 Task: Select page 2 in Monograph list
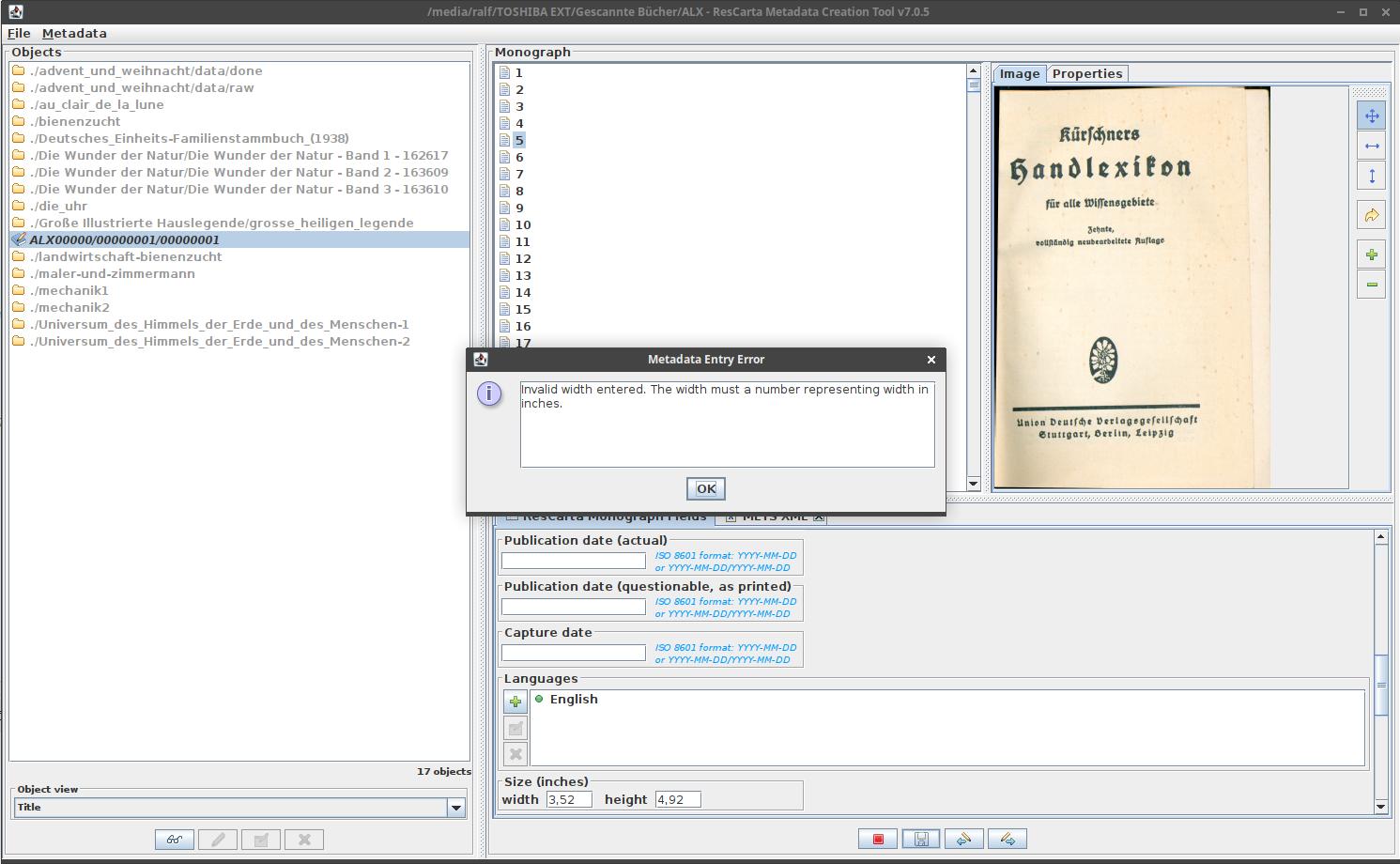tap(519, 89)
